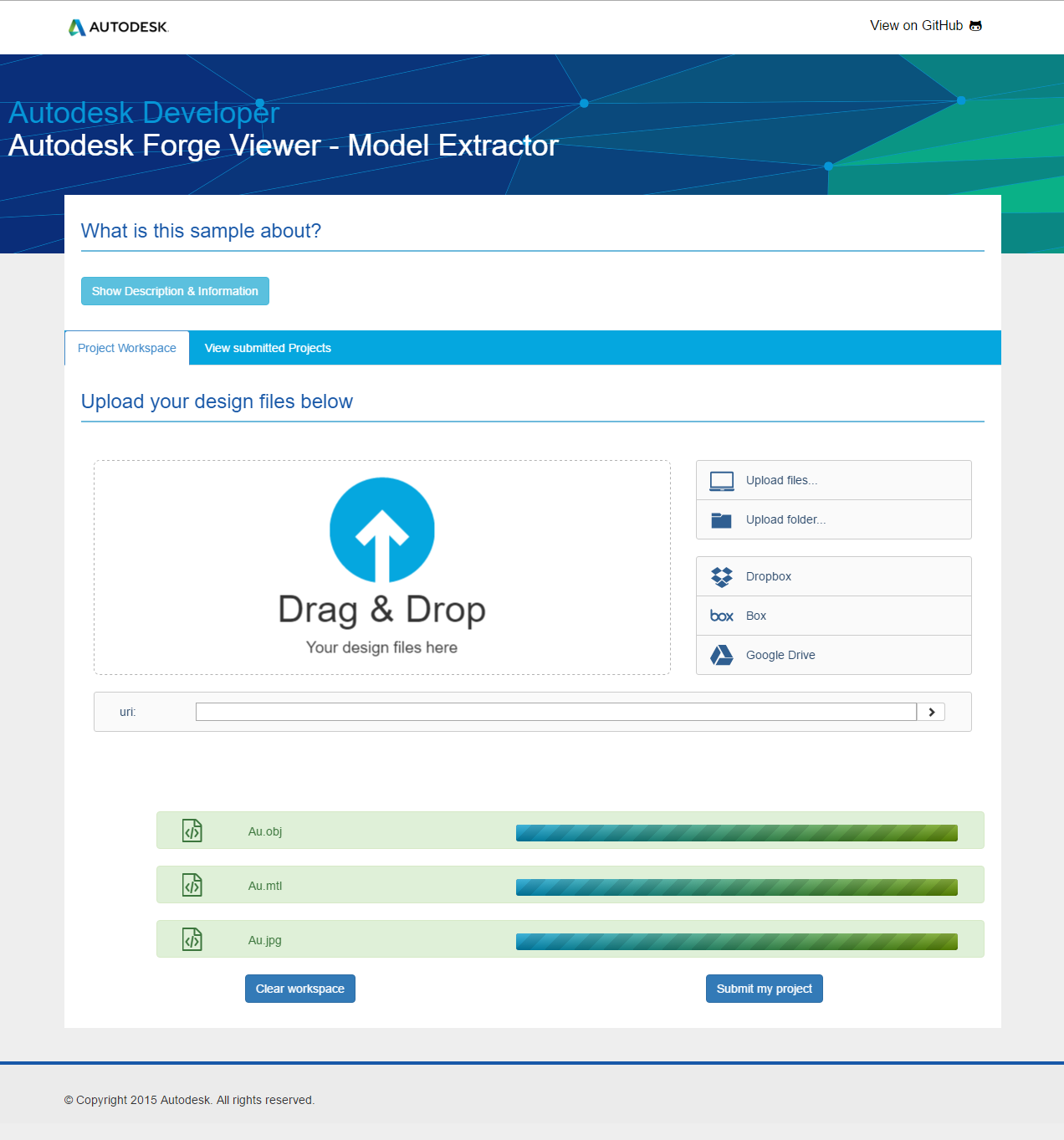This screenshot has width=1064, height=1140.
Task: Select Box as file source
Action: (x=834, y=616)
